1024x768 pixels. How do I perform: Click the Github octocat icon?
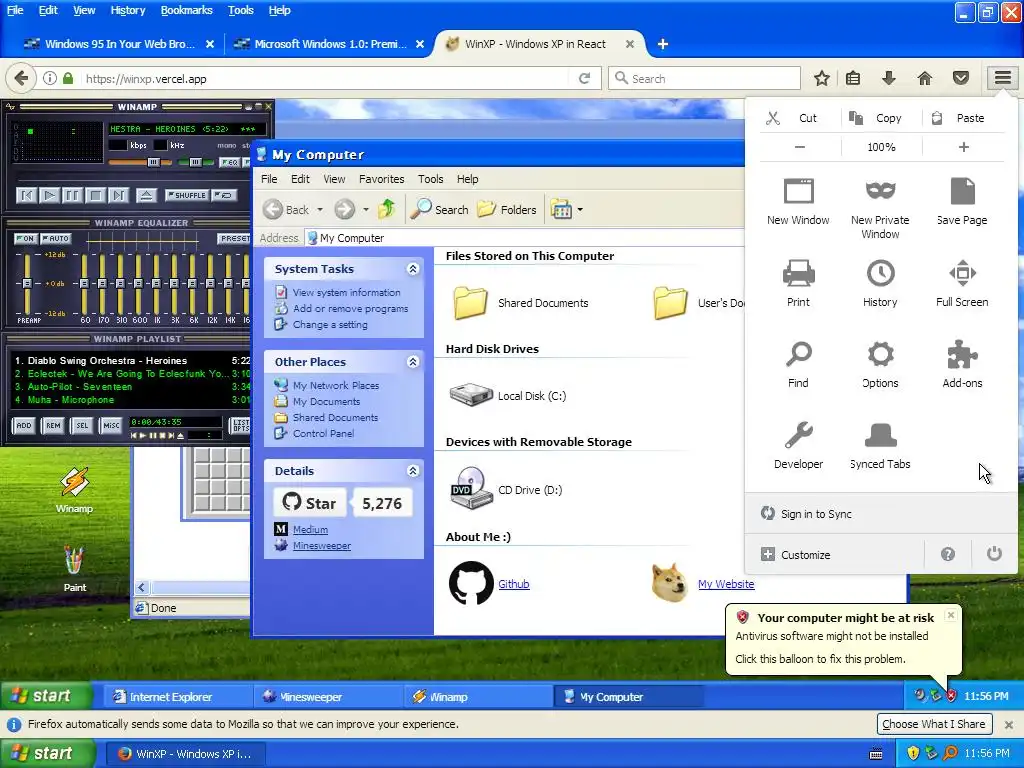tap(471, 583)
